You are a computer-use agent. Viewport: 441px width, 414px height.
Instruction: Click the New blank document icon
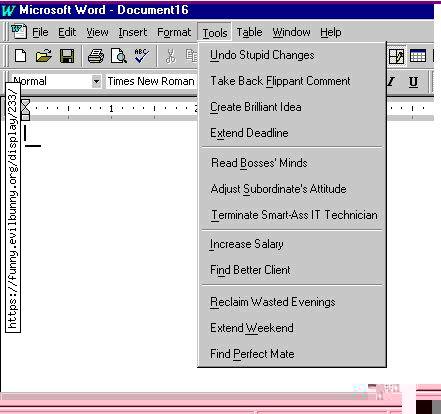coord(21,56)
